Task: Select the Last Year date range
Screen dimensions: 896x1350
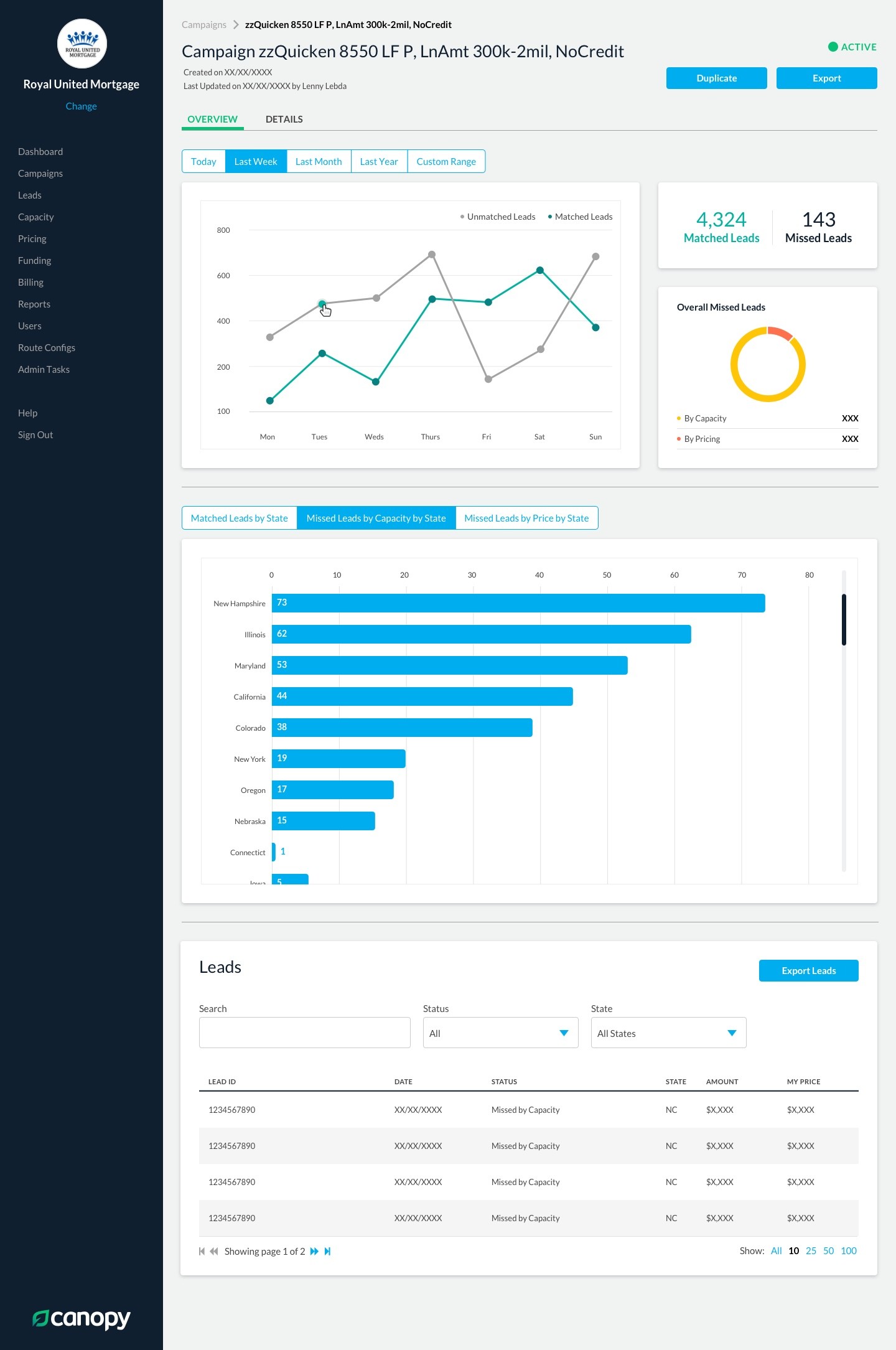Action: point(379,161)
